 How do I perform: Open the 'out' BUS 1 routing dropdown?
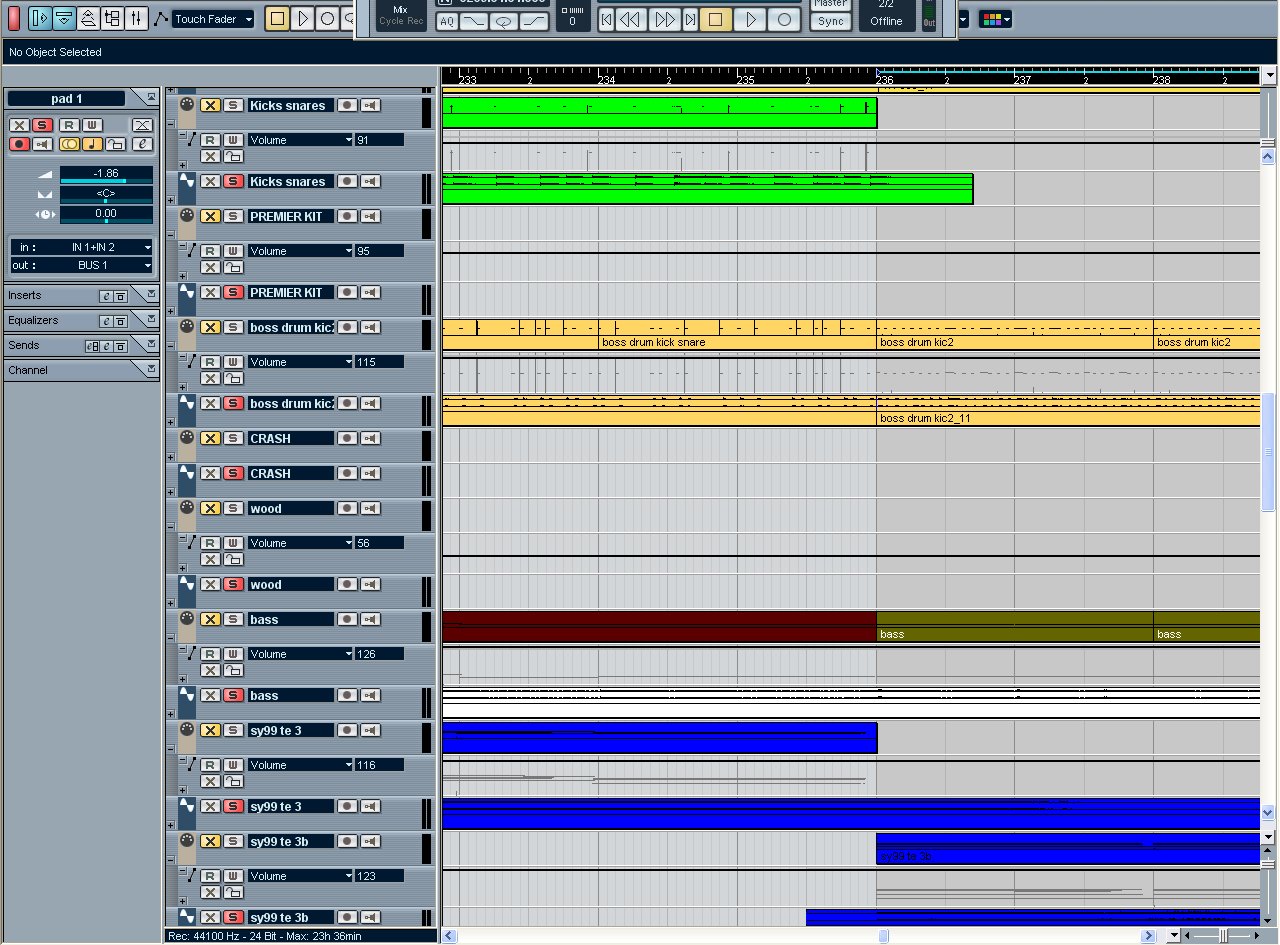tap(147, 266)
